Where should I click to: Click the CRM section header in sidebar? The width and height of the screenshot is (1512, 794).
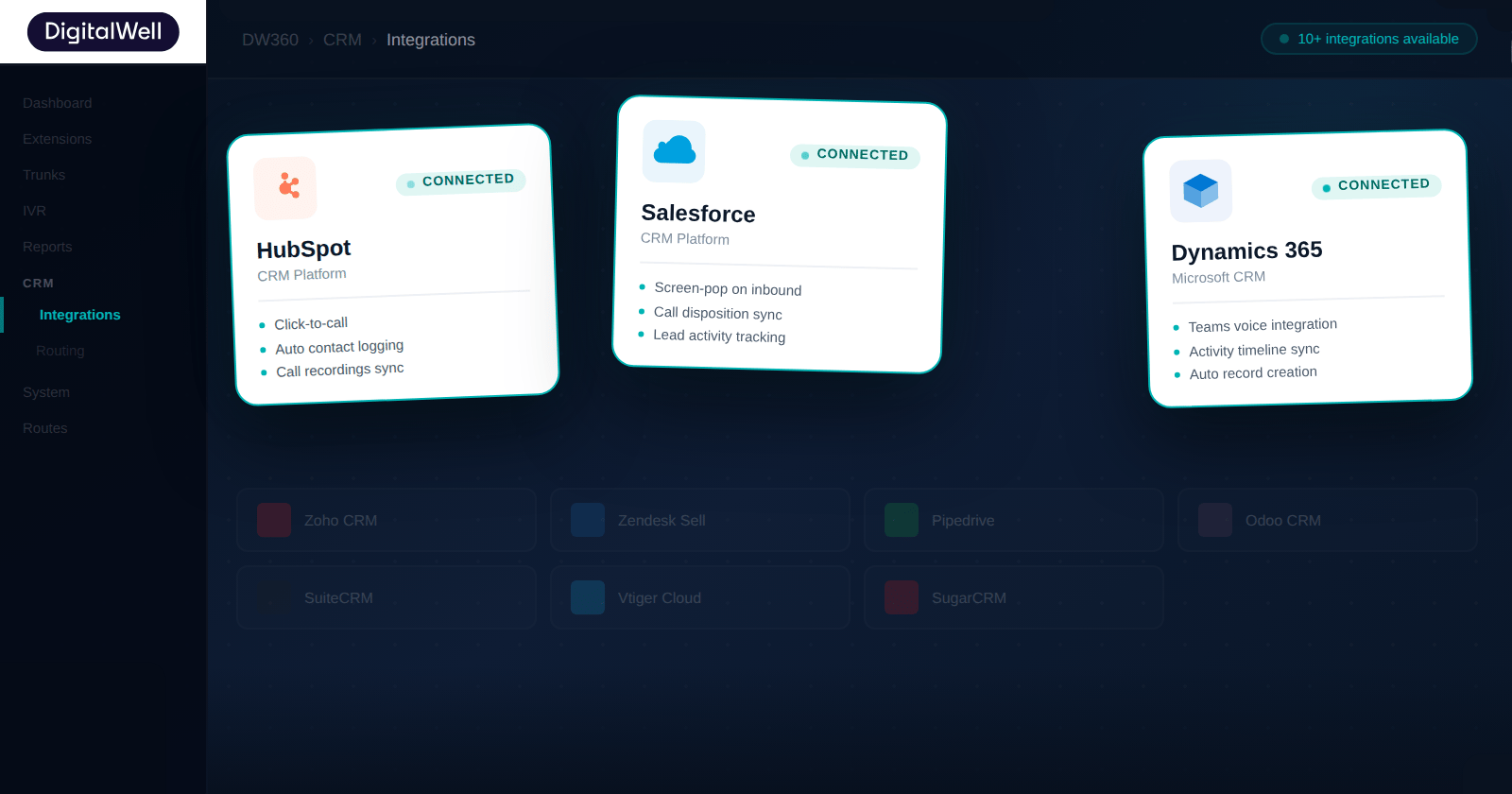coord(38,283)
